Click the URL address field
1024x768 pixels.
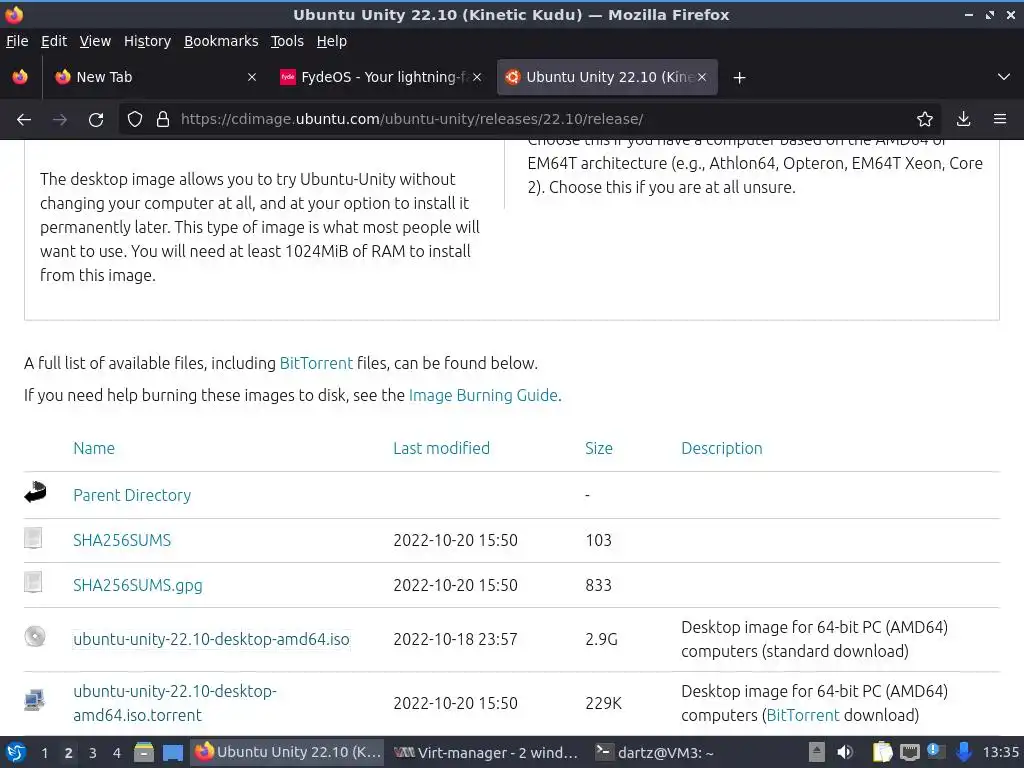tap(529, 119)
